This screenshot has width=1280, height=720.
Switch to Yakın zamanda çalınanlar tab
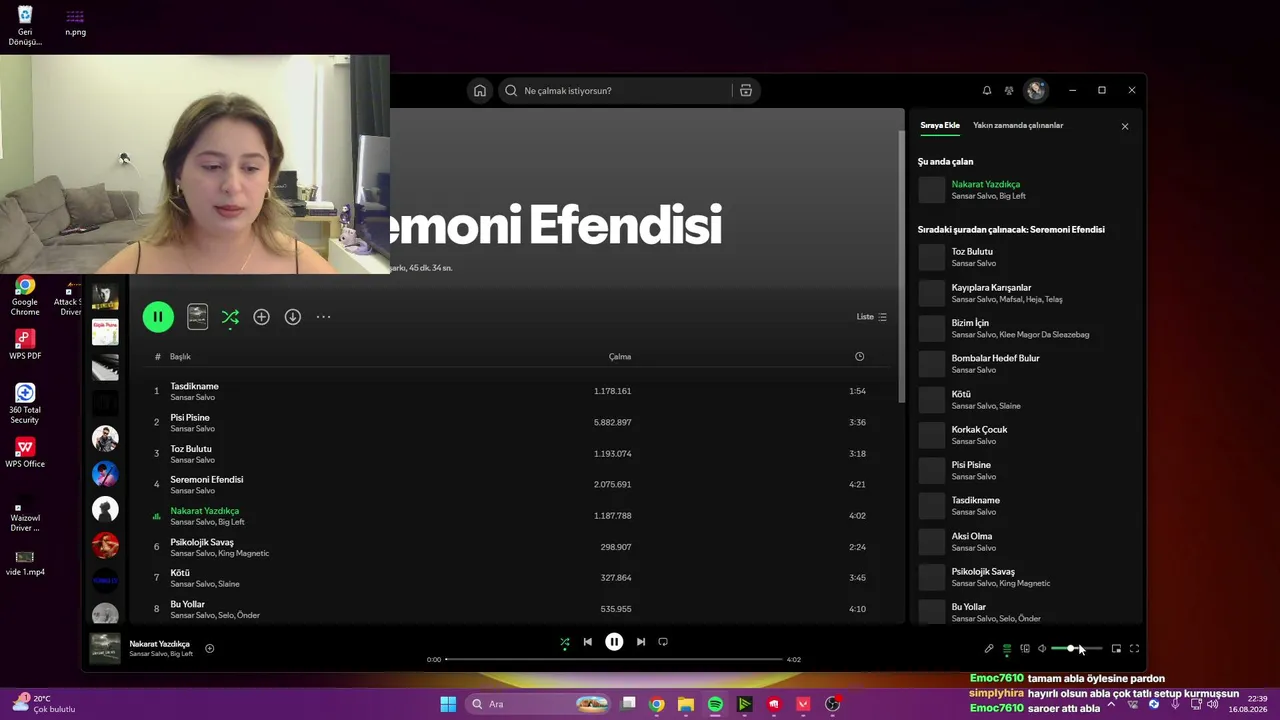point(1018,126)
